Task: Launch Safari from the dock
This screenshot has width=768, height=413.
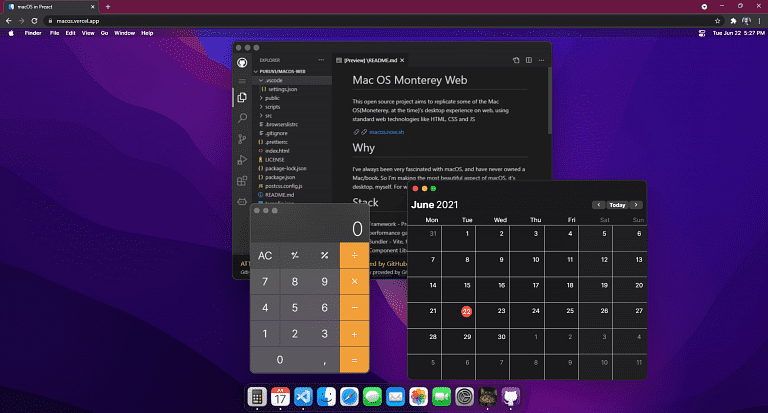Action: (349, 396)
